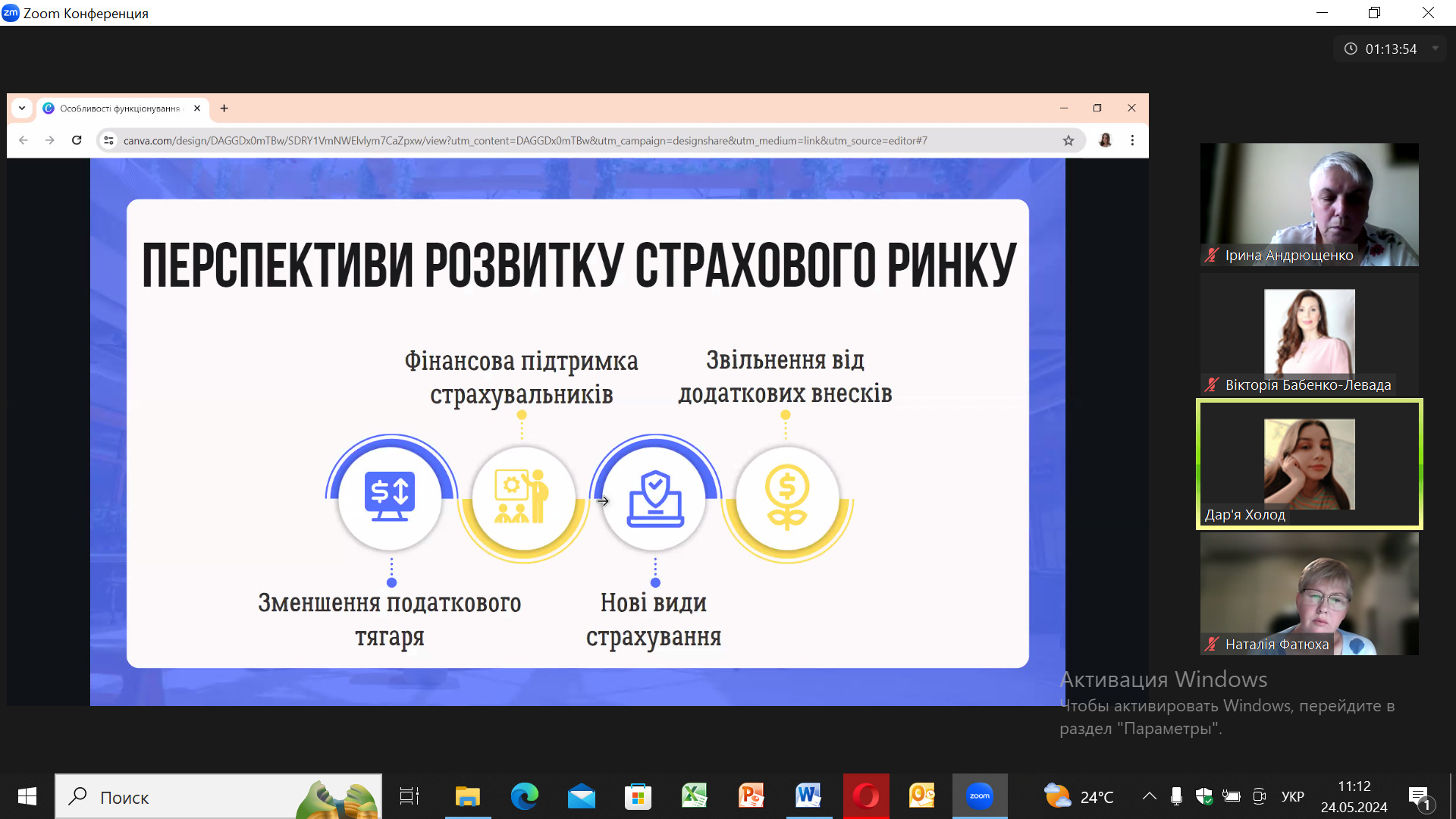Open Opera browser from taskbar
The width and height of the screenshot is (1456, 819).
click(865, 796)
